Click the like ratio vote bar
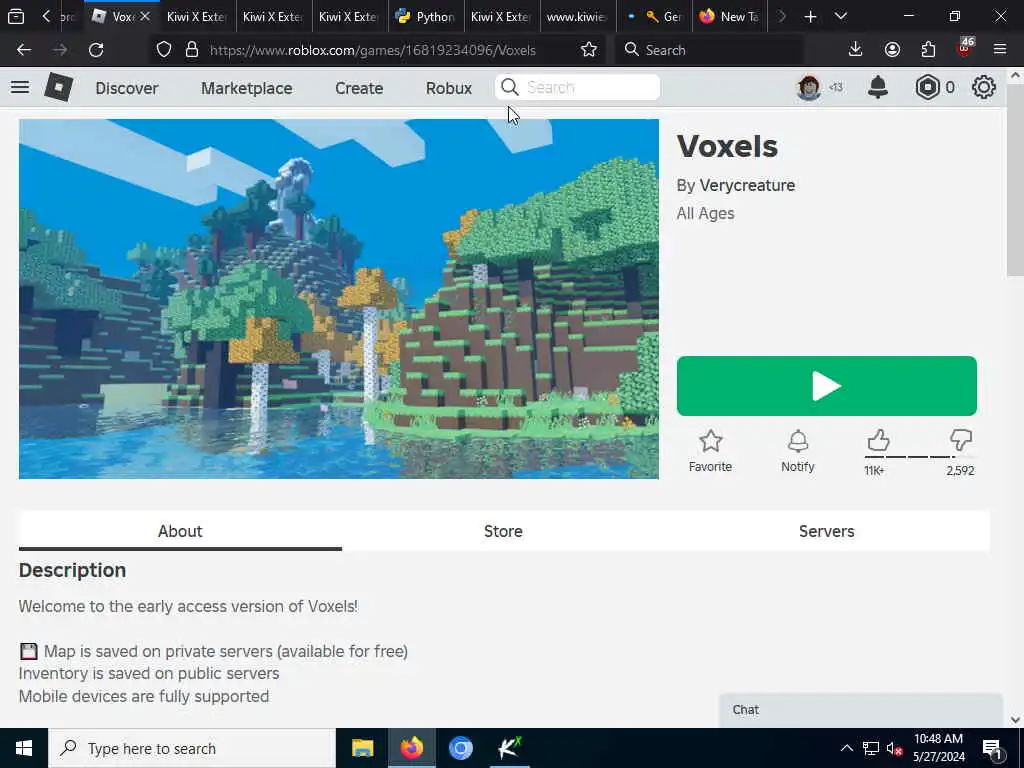This screenshot has width=1024, height=768. (x=919, y=456)
